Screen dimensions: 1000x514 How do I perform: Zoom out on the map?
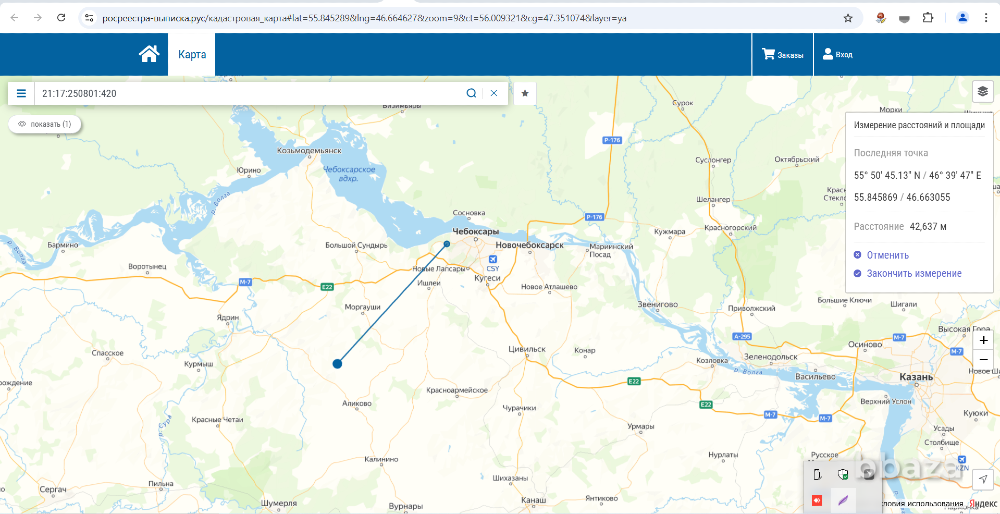984,359
